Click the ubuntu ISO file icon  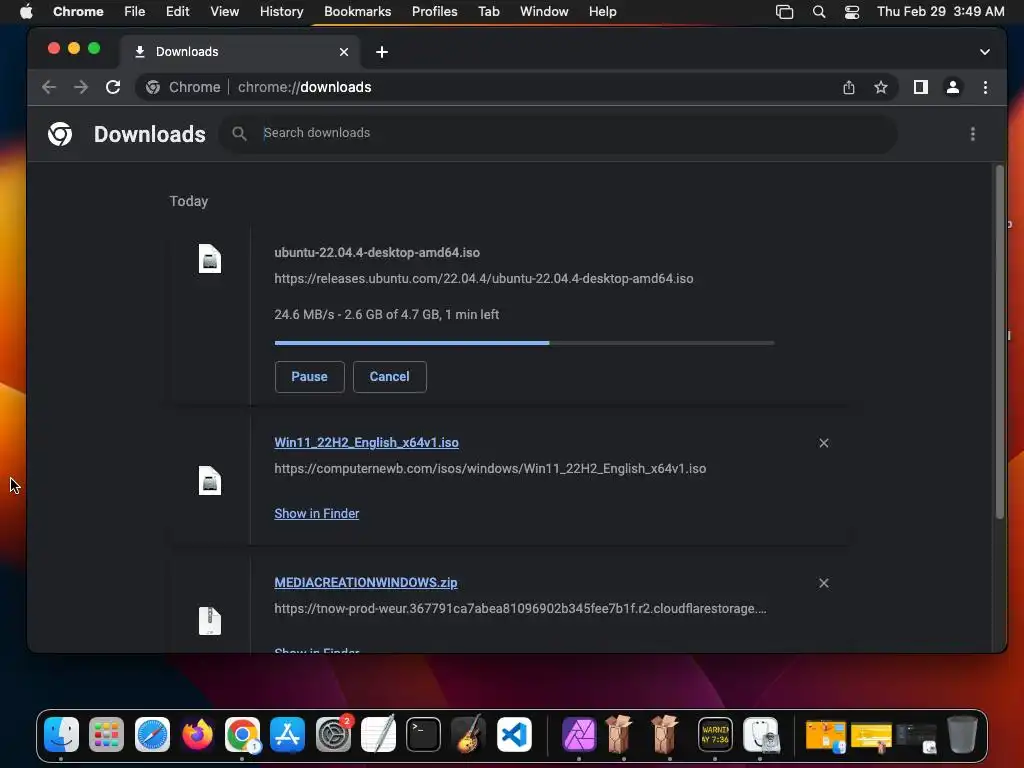[x=210, y=259]
